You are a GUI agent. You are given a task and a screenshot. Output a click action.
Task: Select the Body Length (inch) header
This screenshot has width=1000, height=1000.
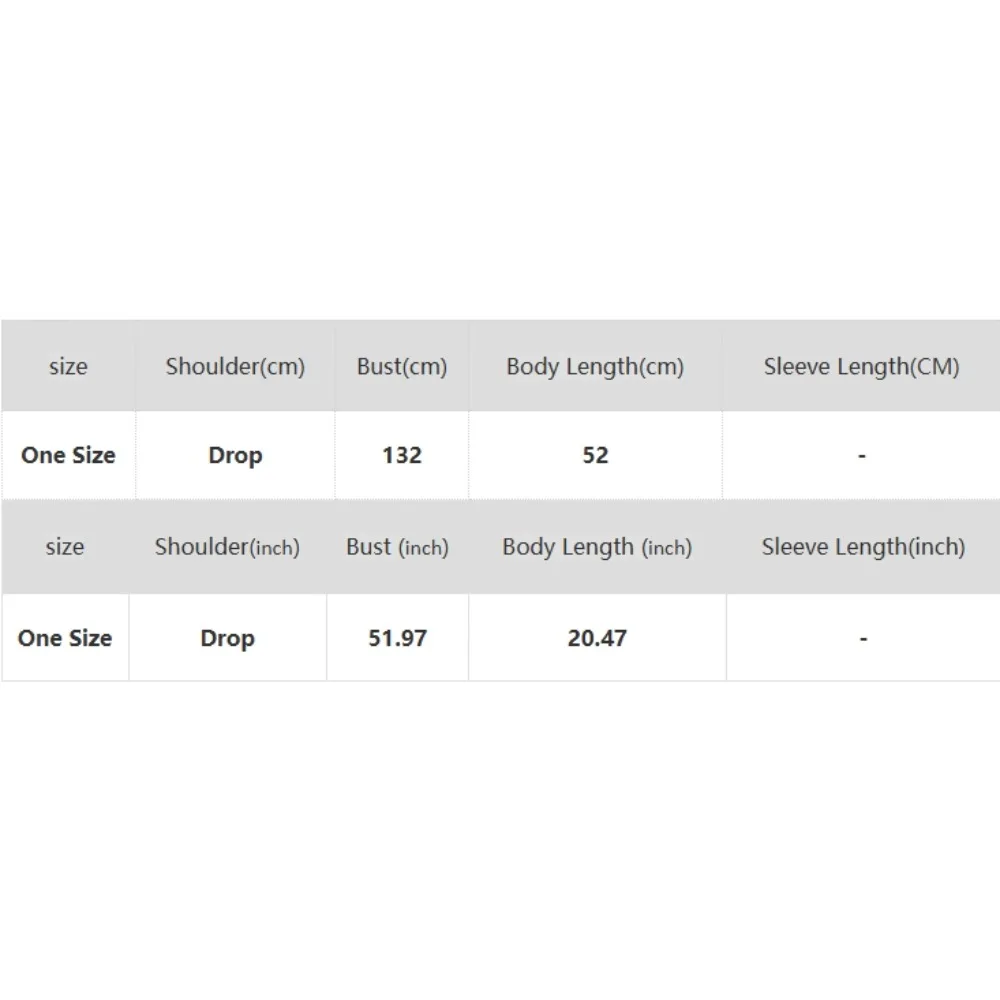[597, 547]
